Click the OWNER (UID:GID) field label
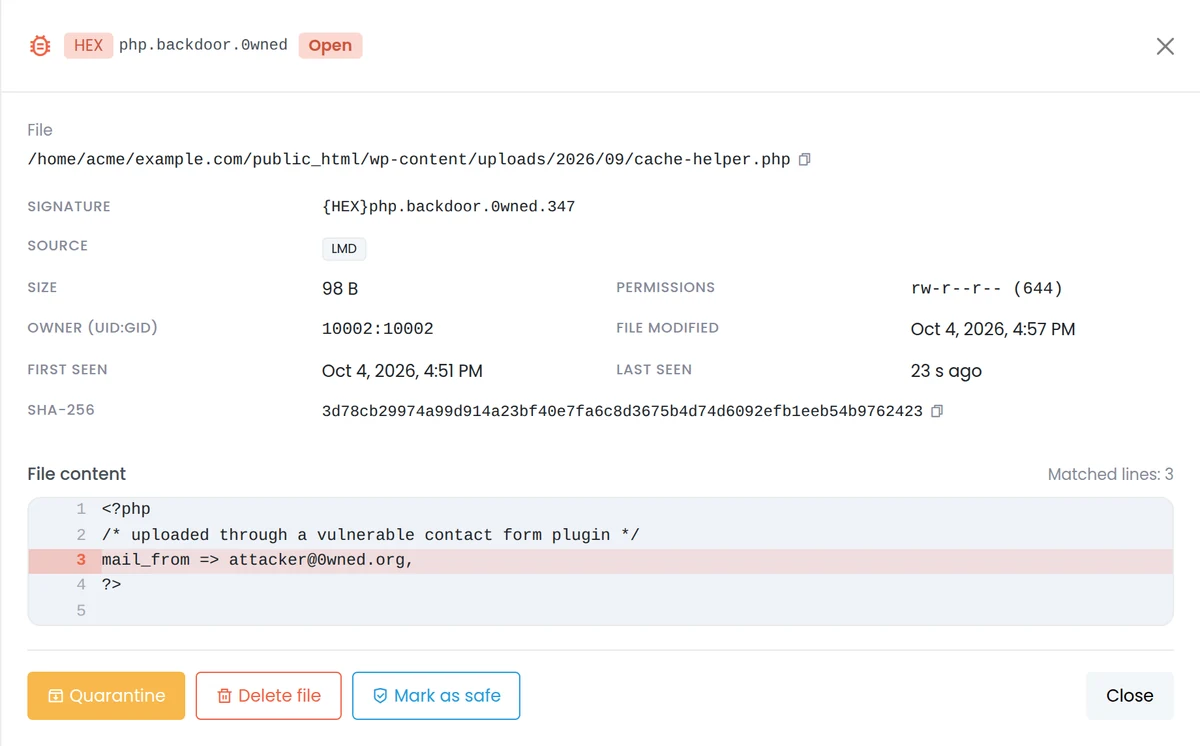Viewport: 1200px width, 746px height. [x=93, y=328]
